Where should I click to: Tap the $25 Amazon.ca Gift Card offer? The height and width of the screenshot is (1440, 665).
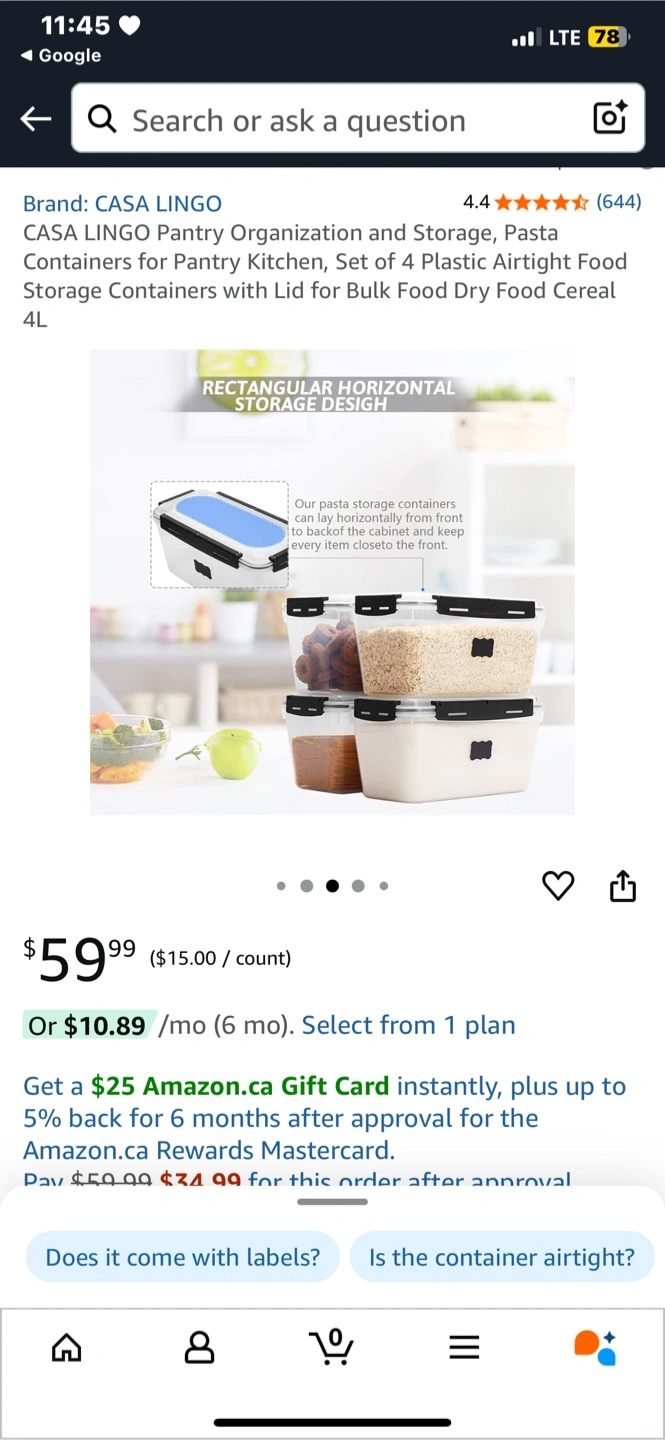pyautogui.click(x=243, y=1086)
